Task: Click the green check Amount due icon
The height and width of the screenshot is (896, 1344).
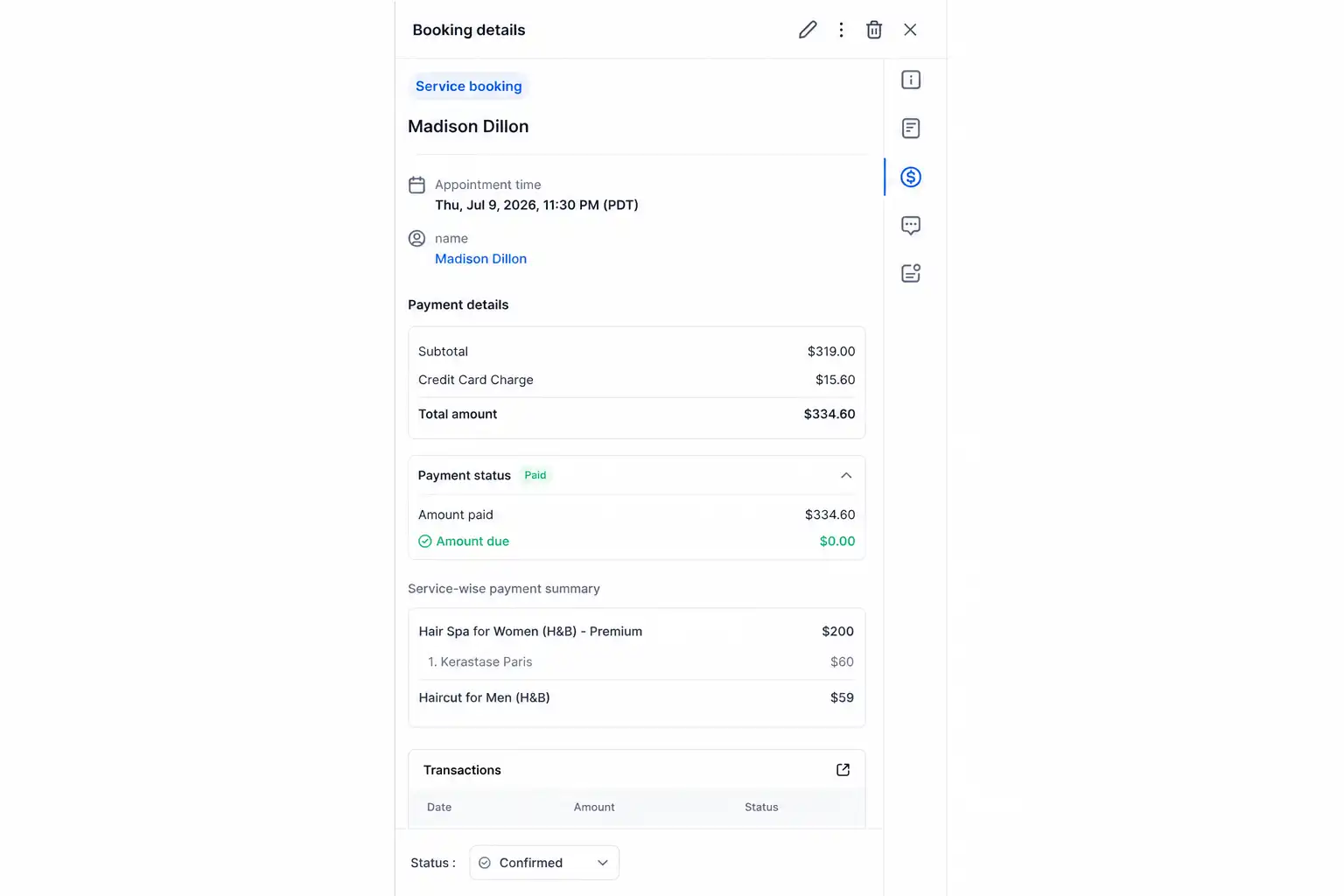Action: coord(425,542)
